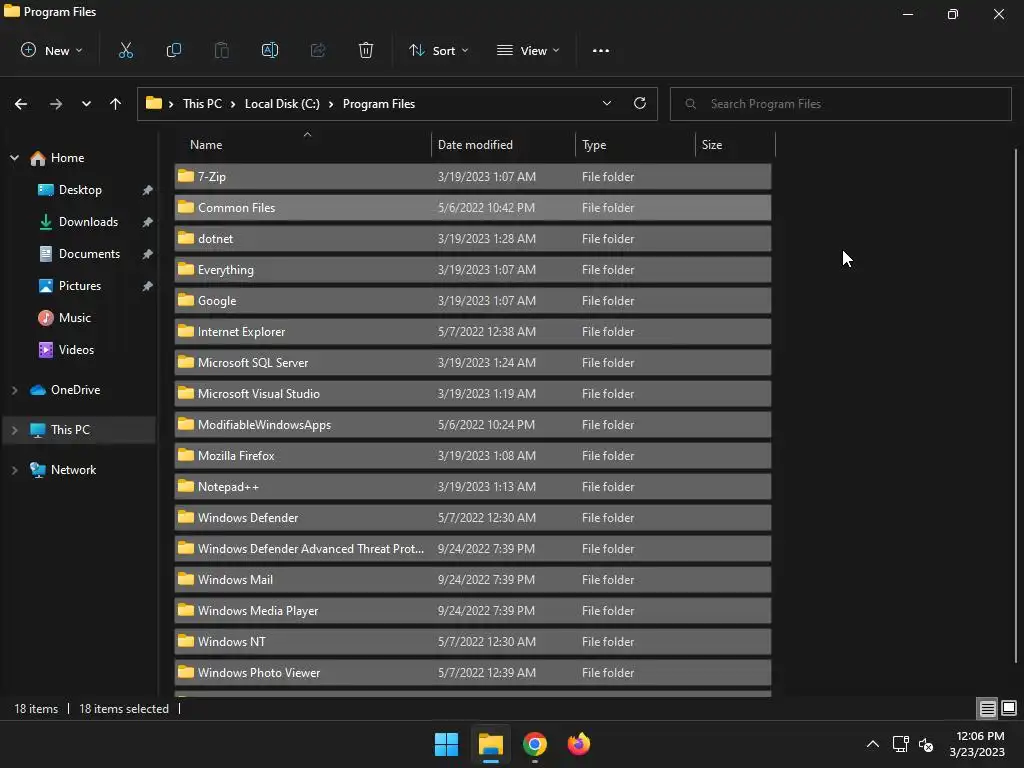Expand the address bar history dropdown
This screenshot has height=768, width=1024.
point(607,103)
